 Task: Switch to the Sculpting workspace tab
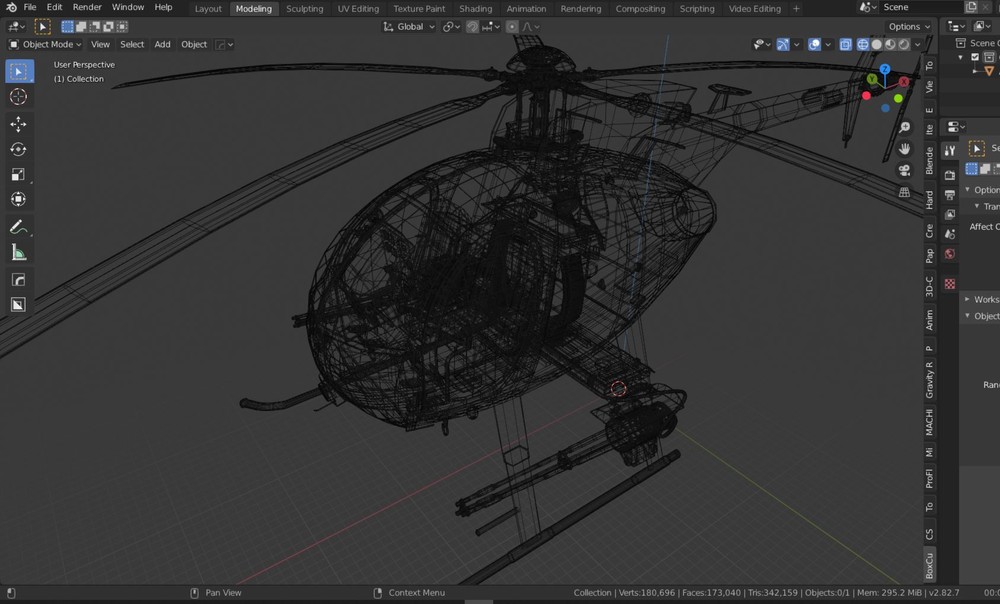[304, 9]
